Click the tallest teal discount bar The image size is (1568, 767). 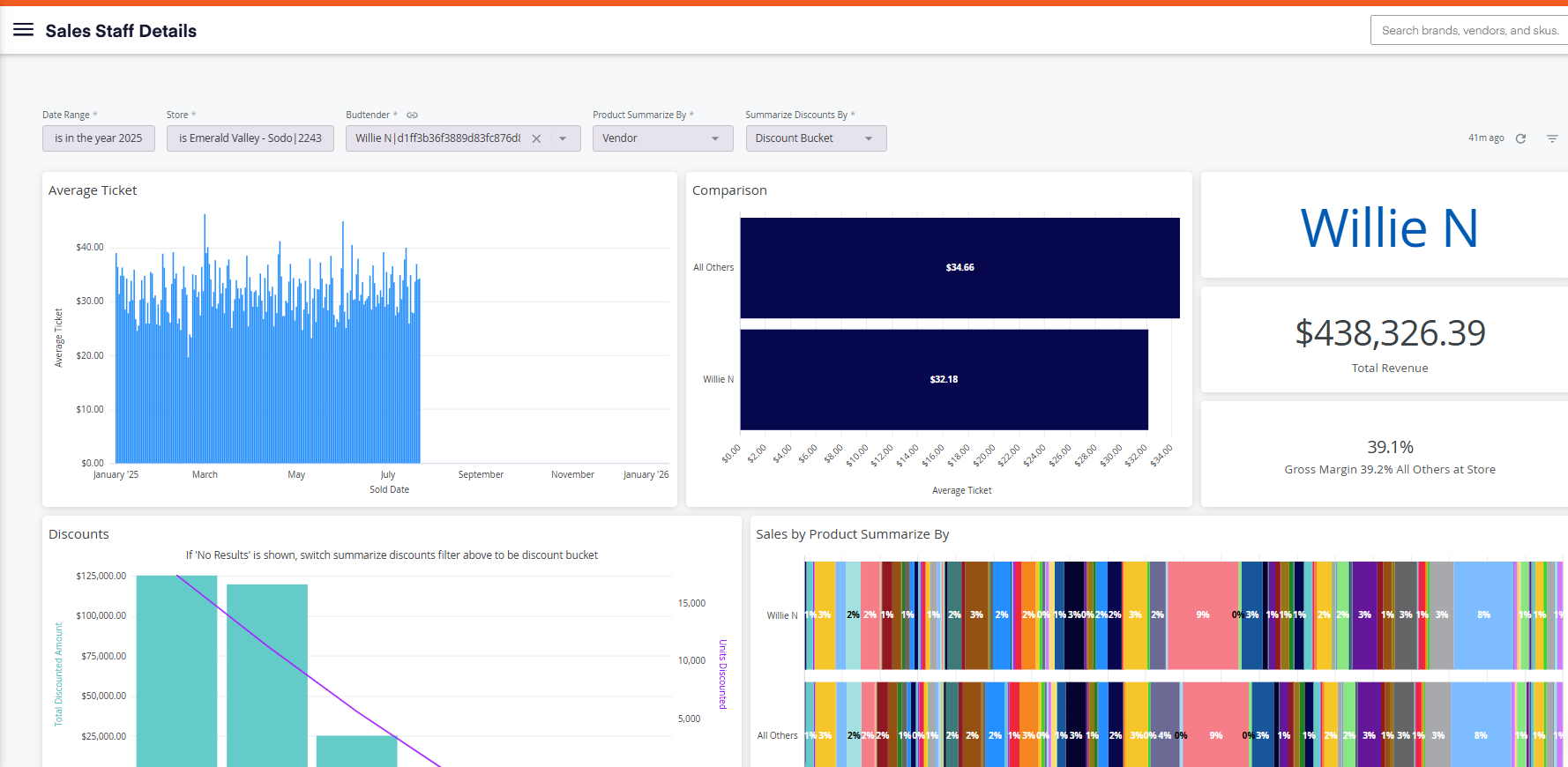pos(176,671)
